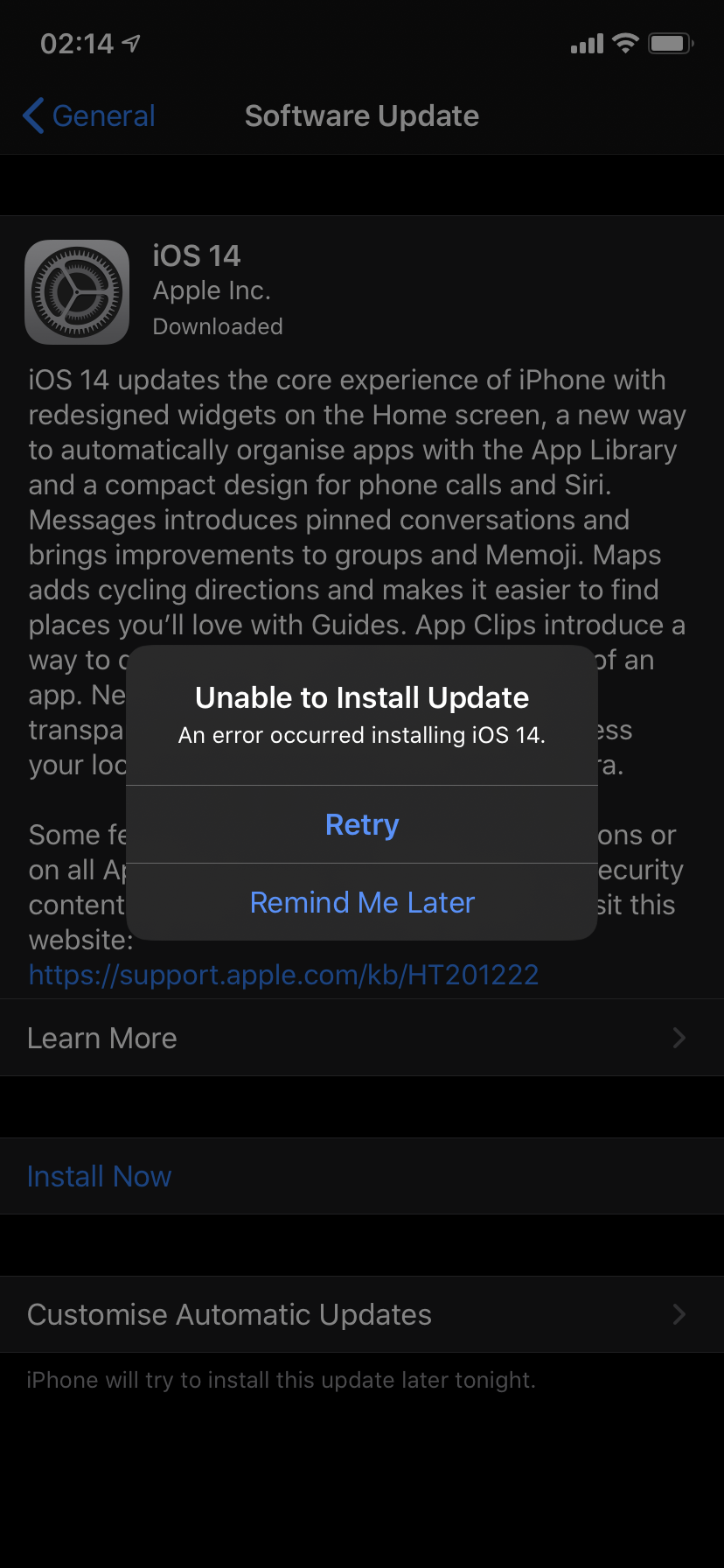Tap the Wi-Fi status icon
The width and height of the screenshot is (724, 1568).
click(625, 43)
